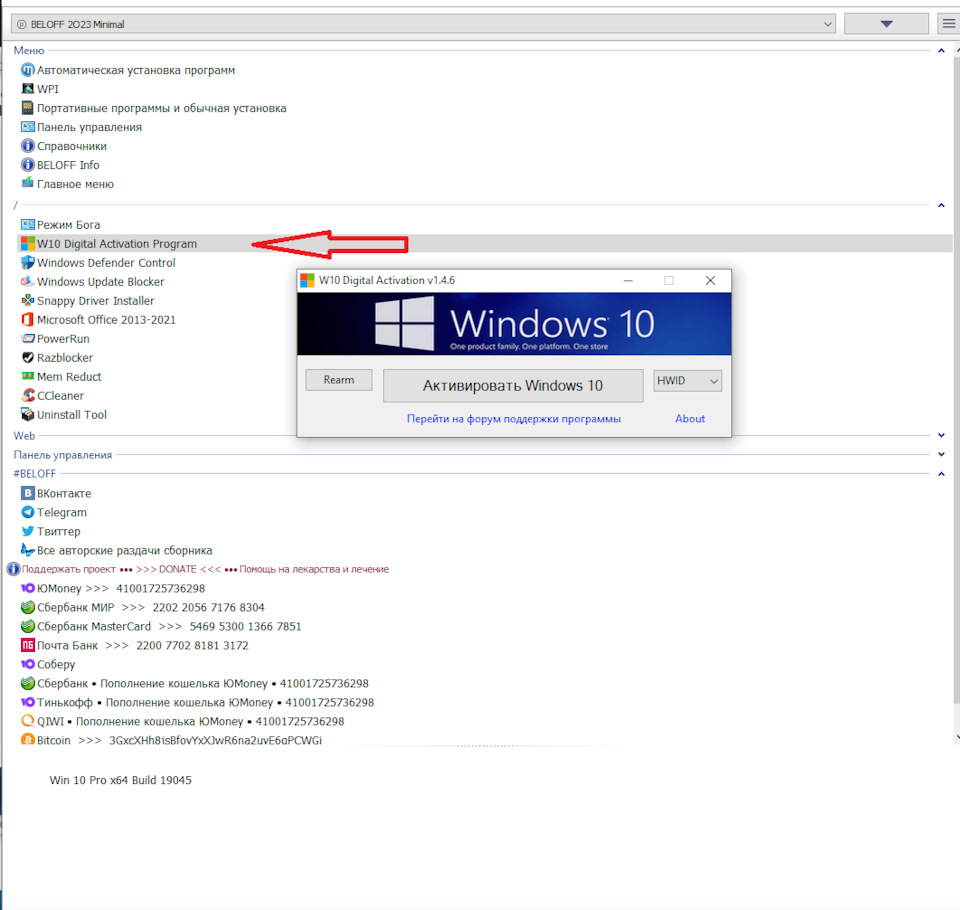Click the Почта Банк icon
The width and height of the screenshot is (960, 910).
28,645
